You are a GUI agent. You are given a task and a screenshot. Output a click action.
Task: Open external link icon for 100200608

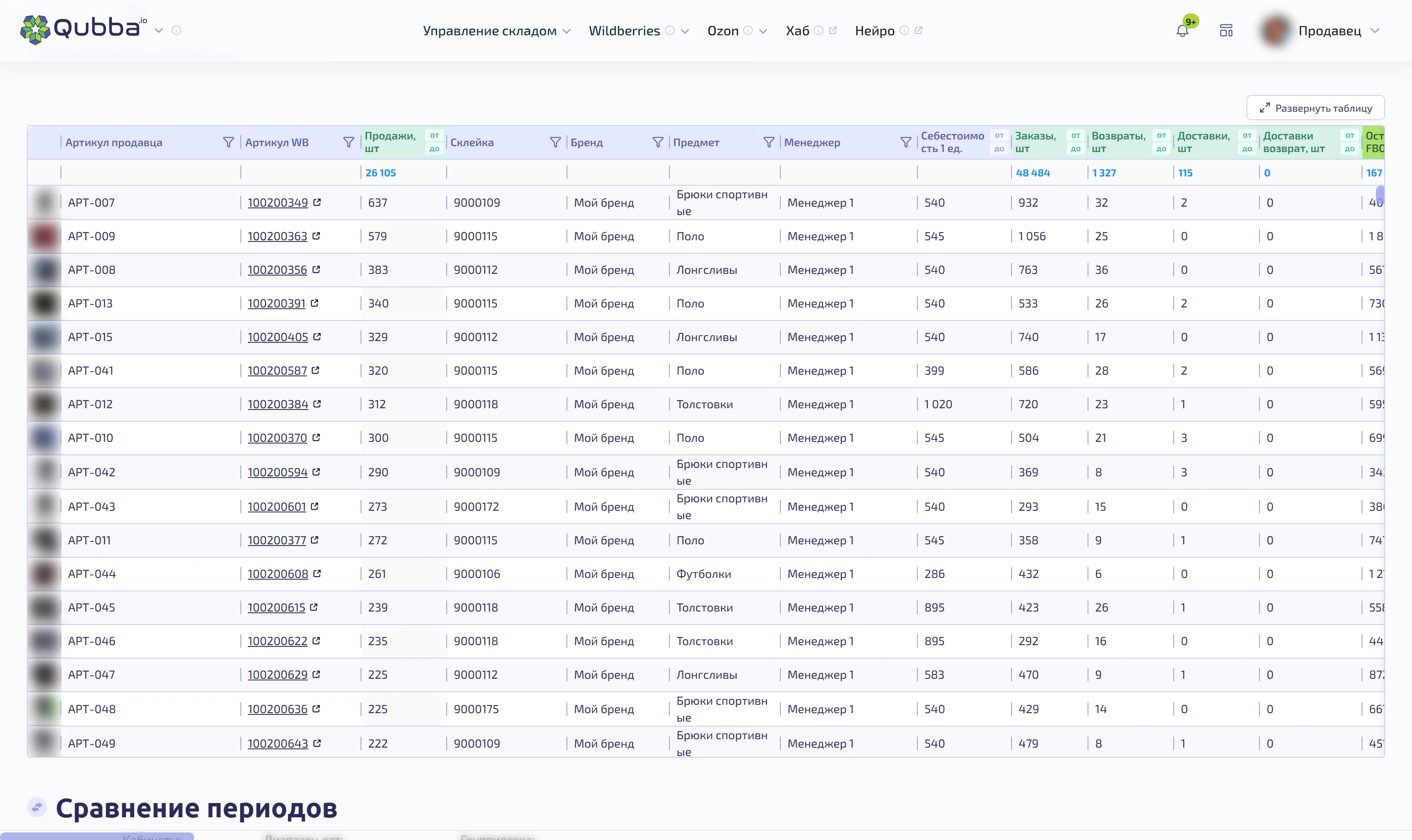(x=317, y=573)
